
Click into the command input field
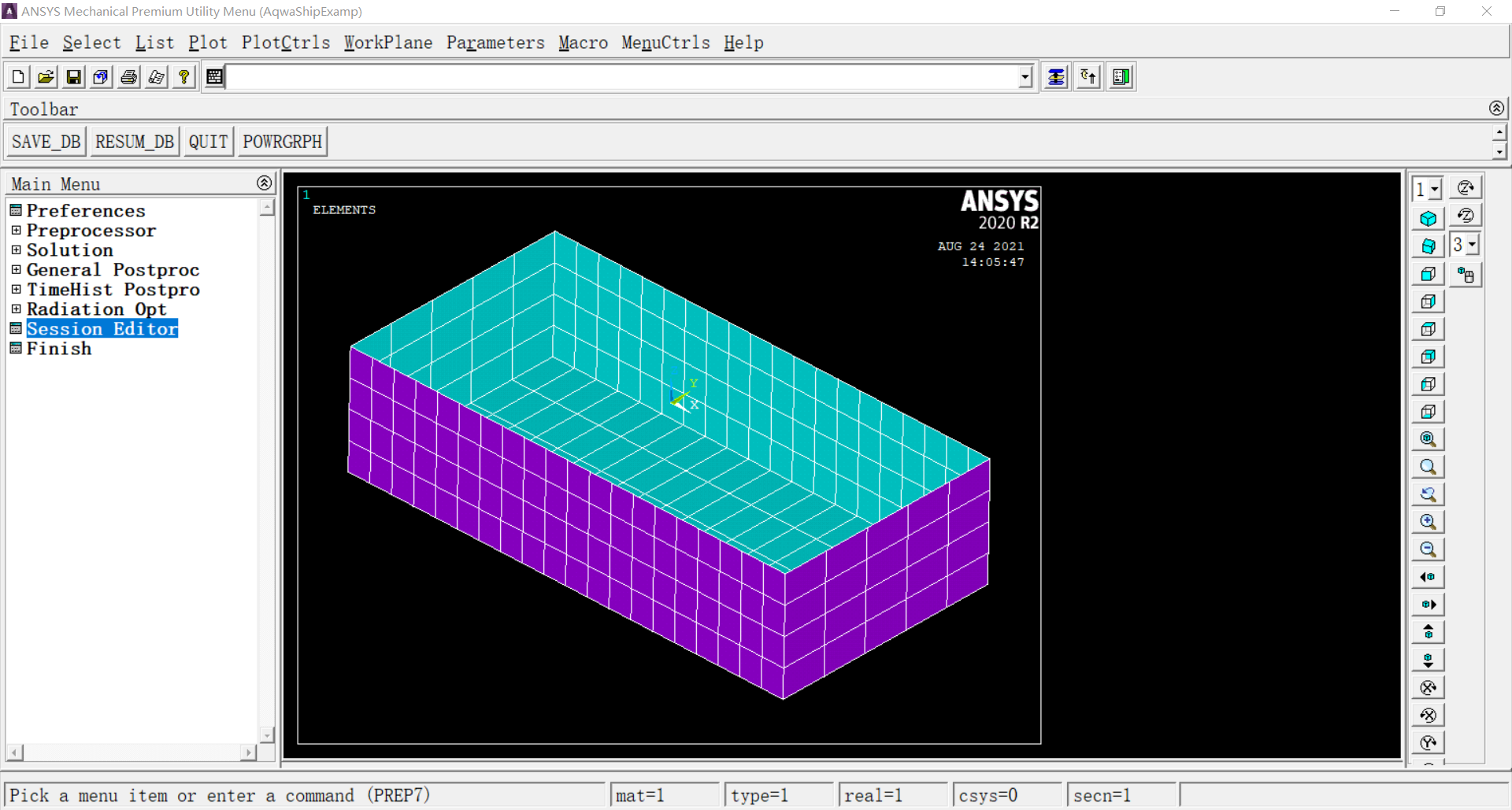pos(622,77)
